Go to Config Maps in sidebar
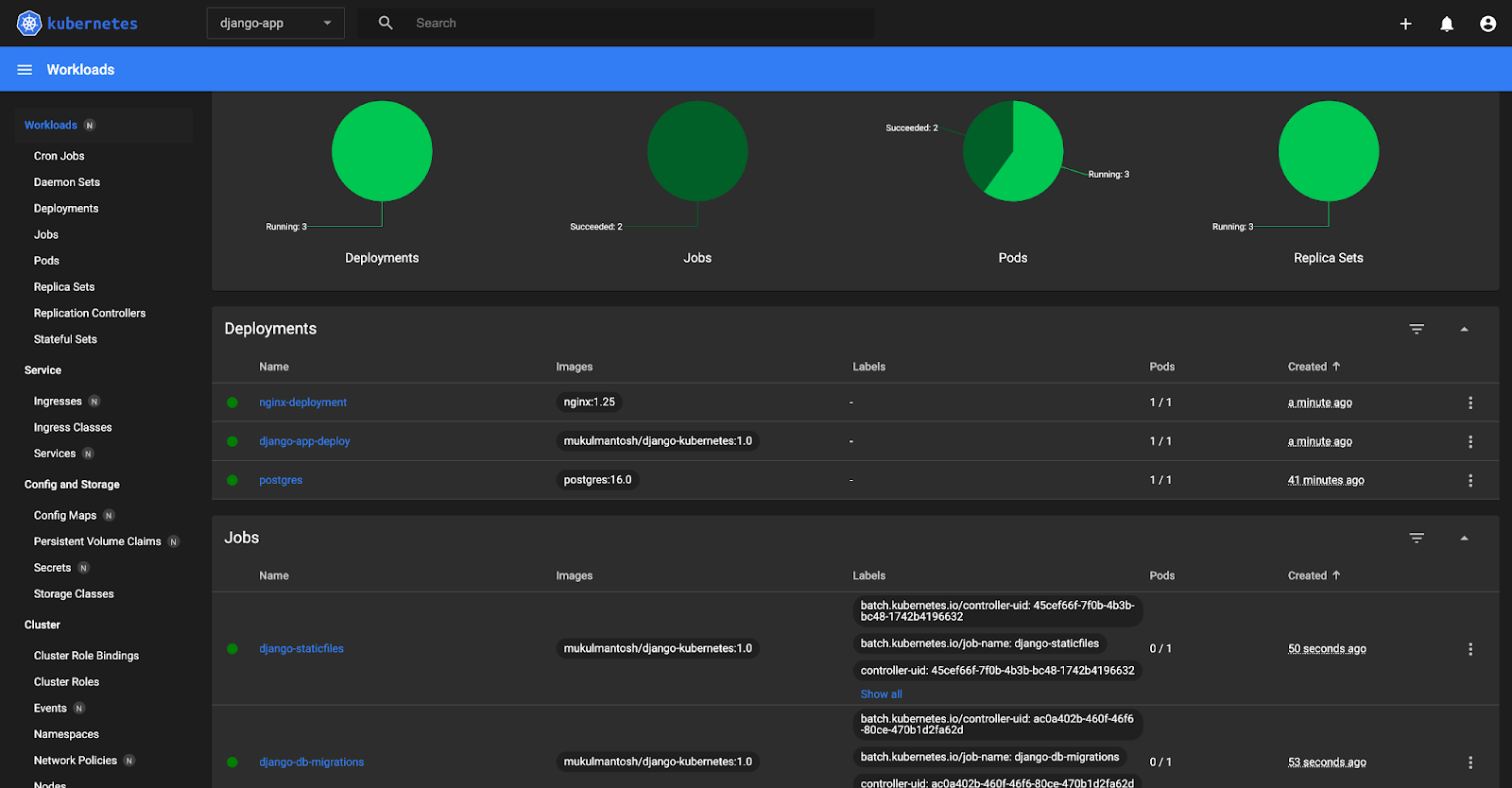Screen dimensions: 1512x788 click(x=65, y=516)
